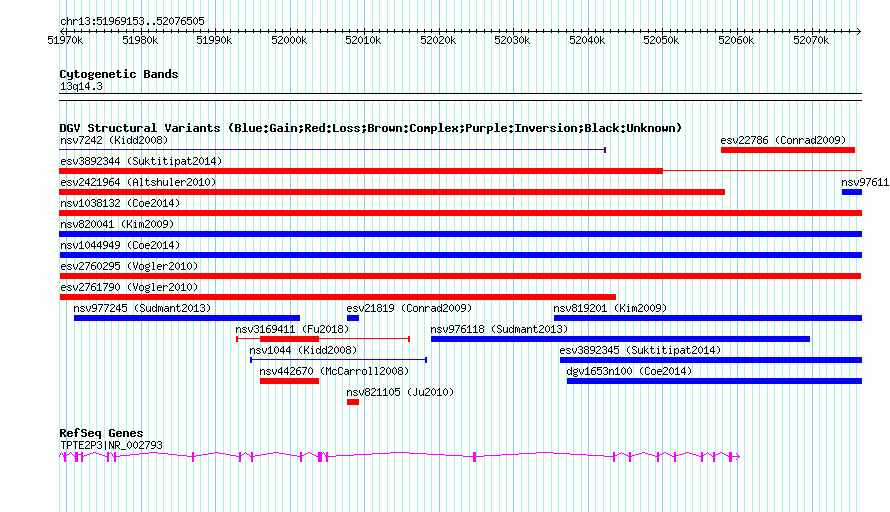
Task: Click the red esv2761790 loss bar
Action: coord(338,297)
